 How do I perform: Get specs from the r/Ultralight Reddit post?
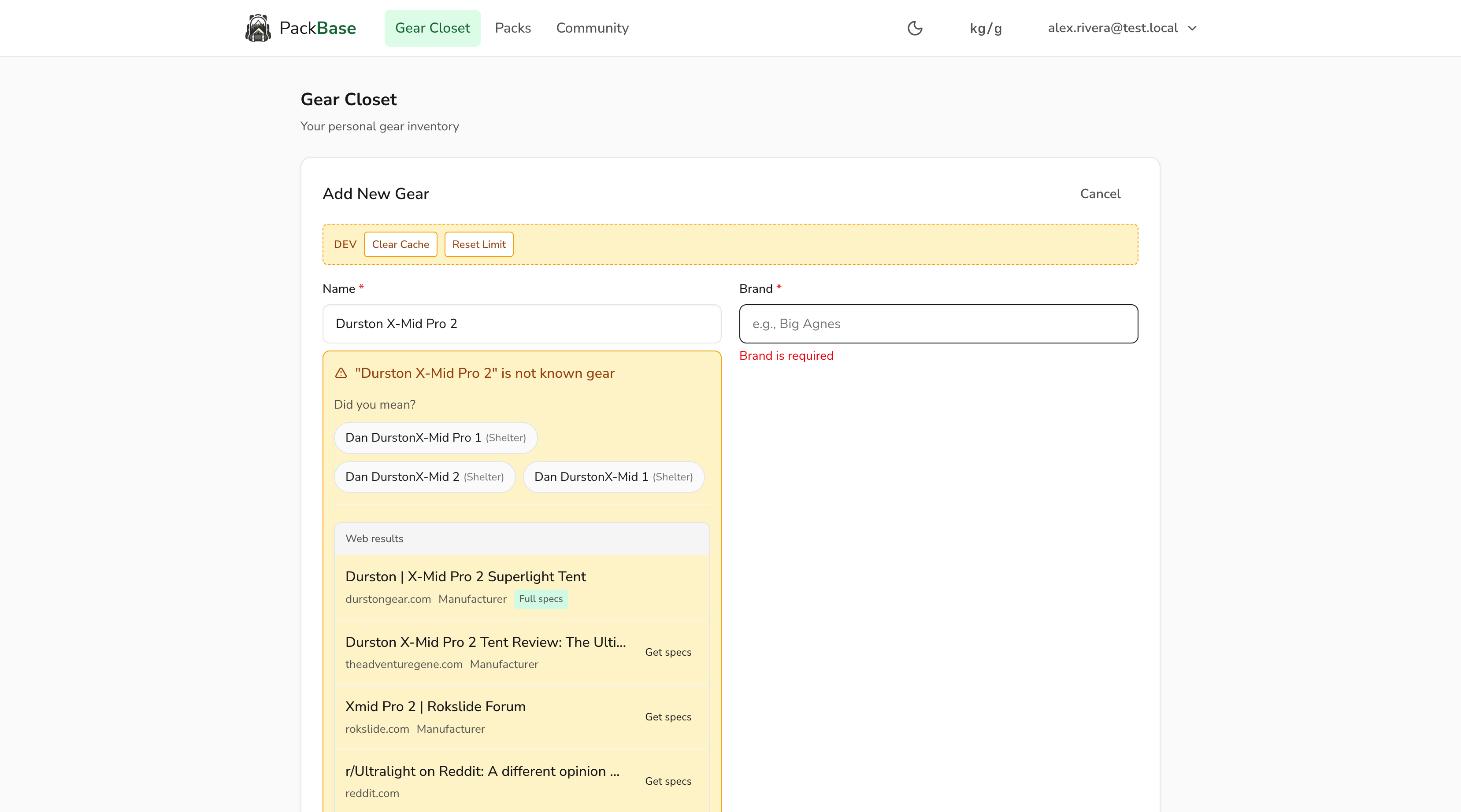tap(668, 781)
